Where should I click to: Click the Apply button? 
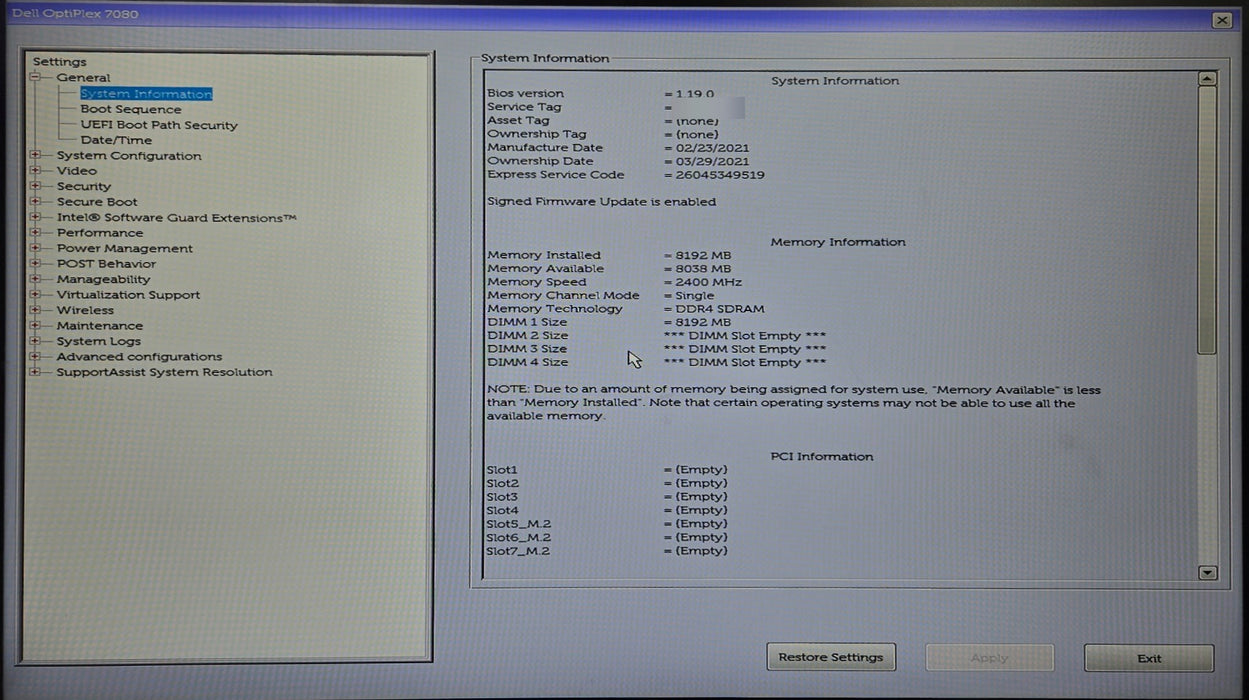(x=989, y=658)
